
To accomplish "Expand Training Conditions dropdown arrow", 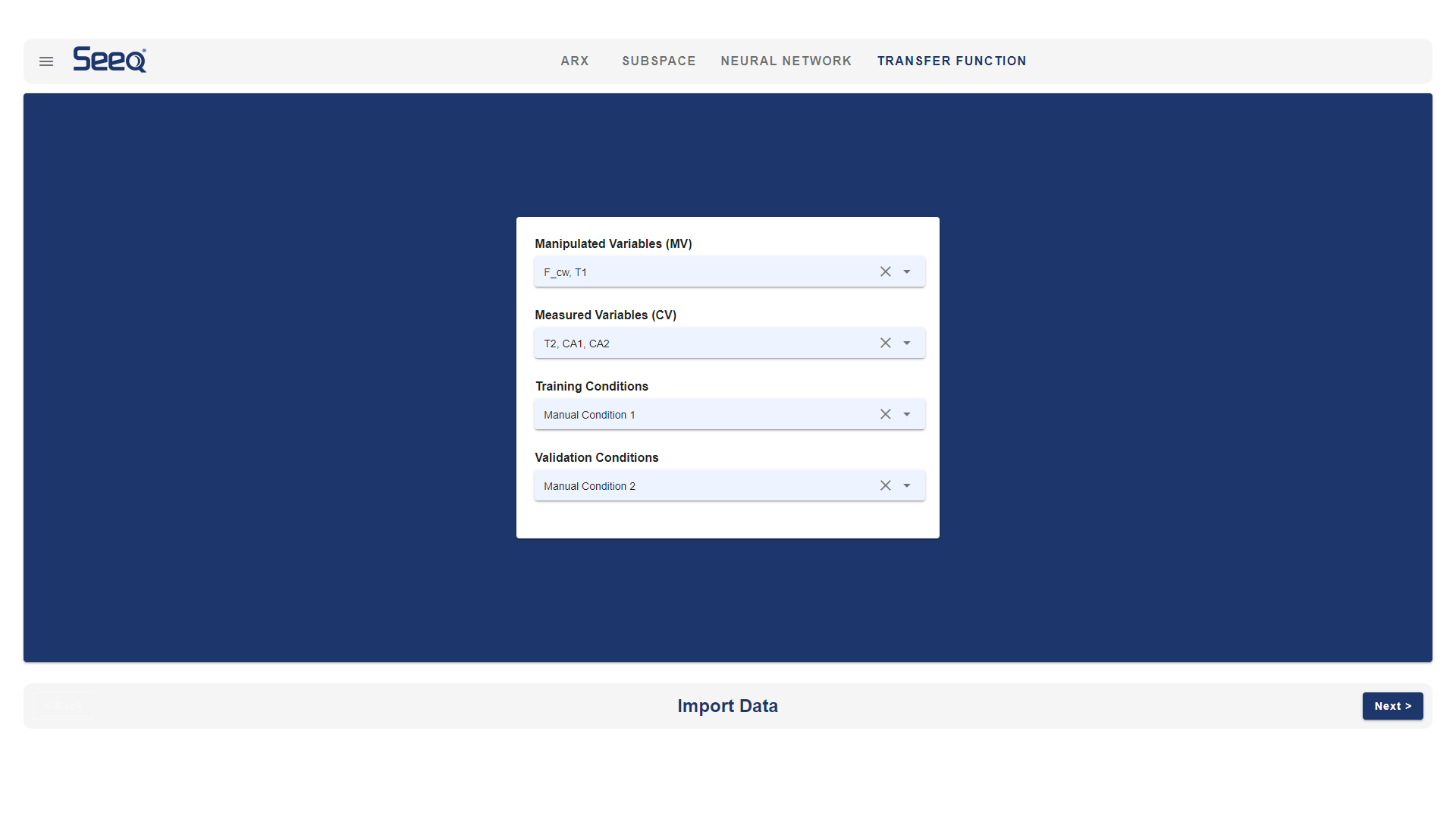I will pyautogui.click(x=907, y=414).
